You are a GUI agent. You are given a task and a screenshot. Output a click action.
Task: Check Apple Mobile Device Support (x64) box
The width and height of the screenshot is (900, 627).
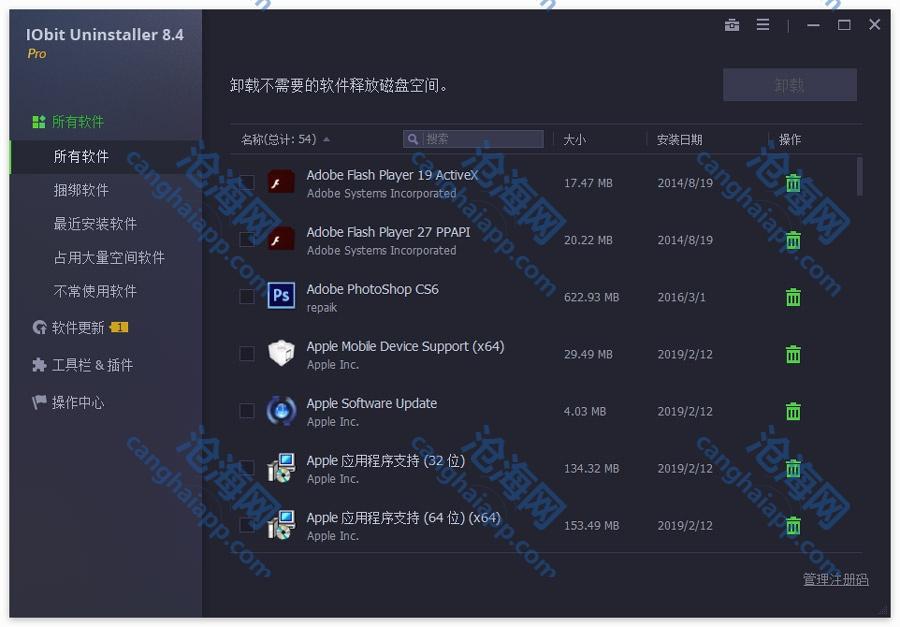(247, 354)
